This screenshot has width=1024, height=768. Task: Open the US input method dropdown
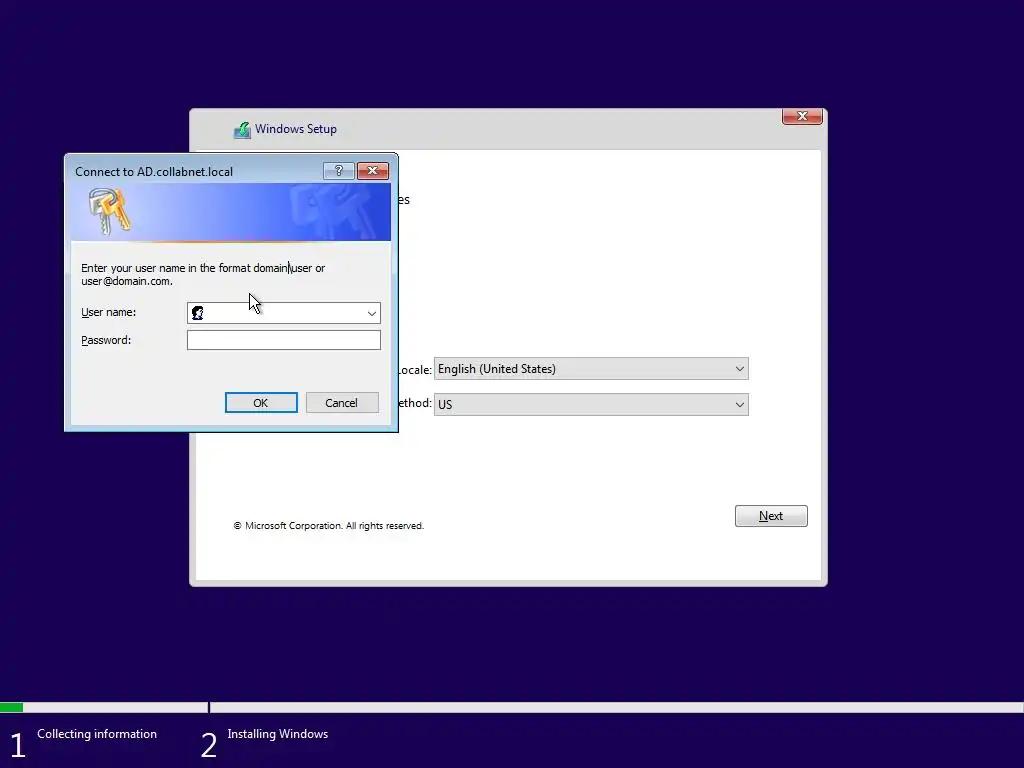pos(591,405)
